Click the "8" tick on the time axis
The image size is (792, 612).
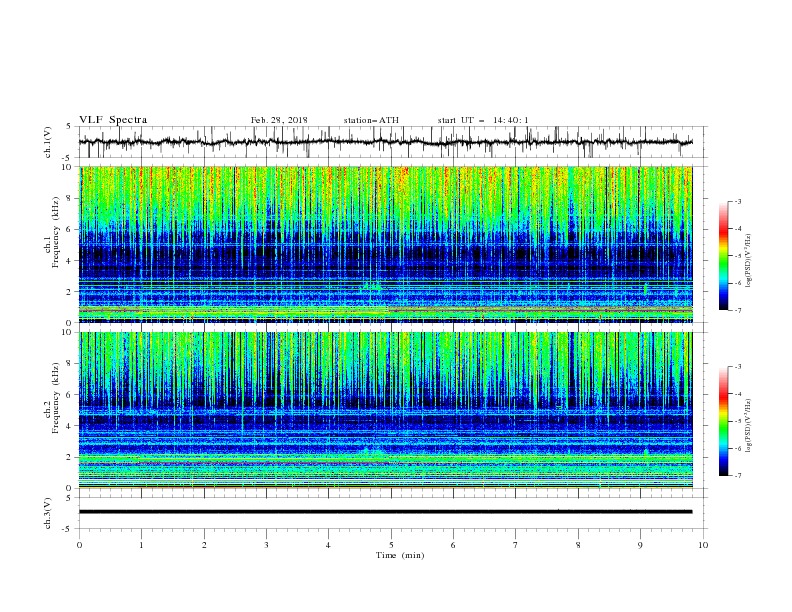(578, 545)
